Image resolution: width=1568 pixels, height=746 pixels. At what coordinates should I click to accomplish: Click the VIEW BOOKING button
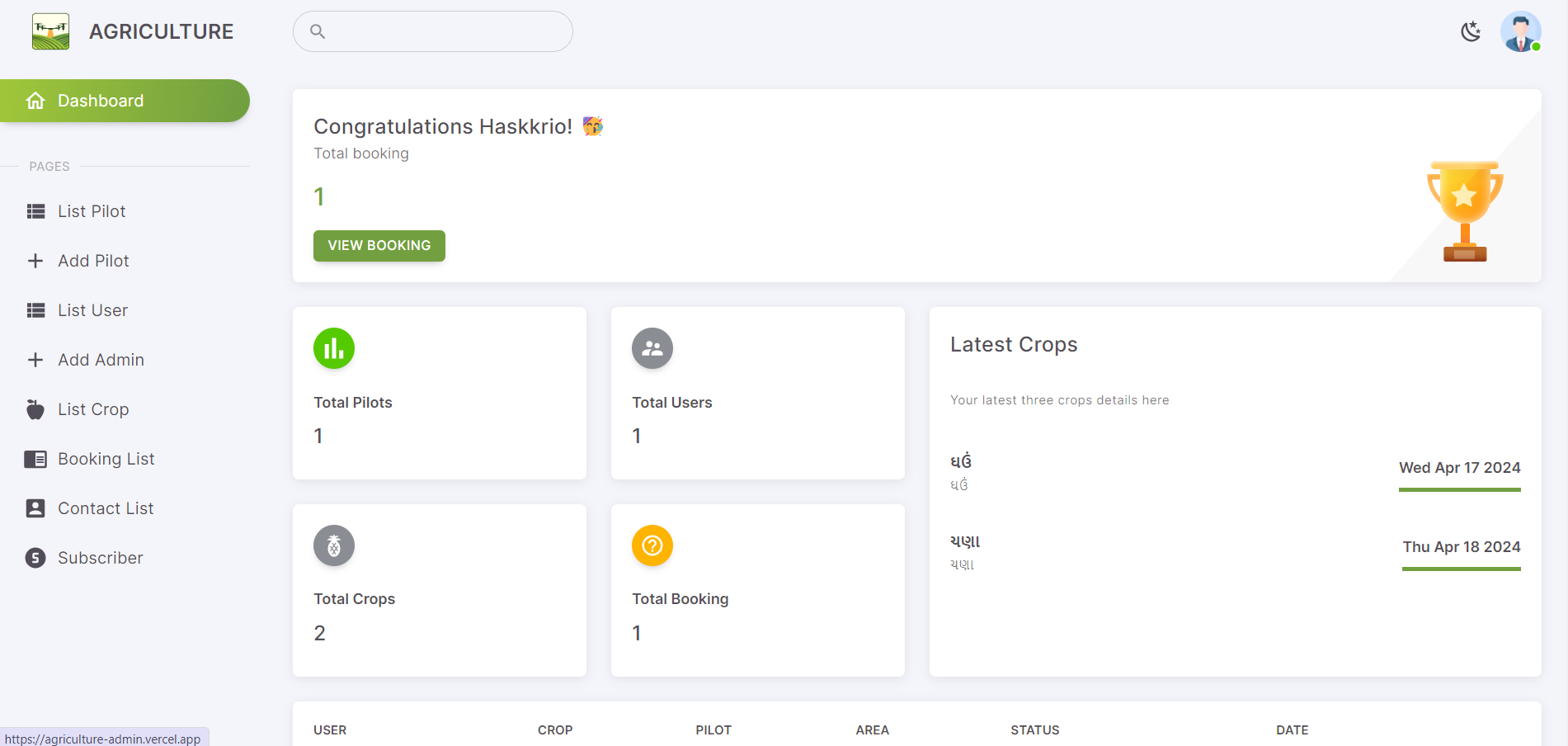(x=379, y=246)
